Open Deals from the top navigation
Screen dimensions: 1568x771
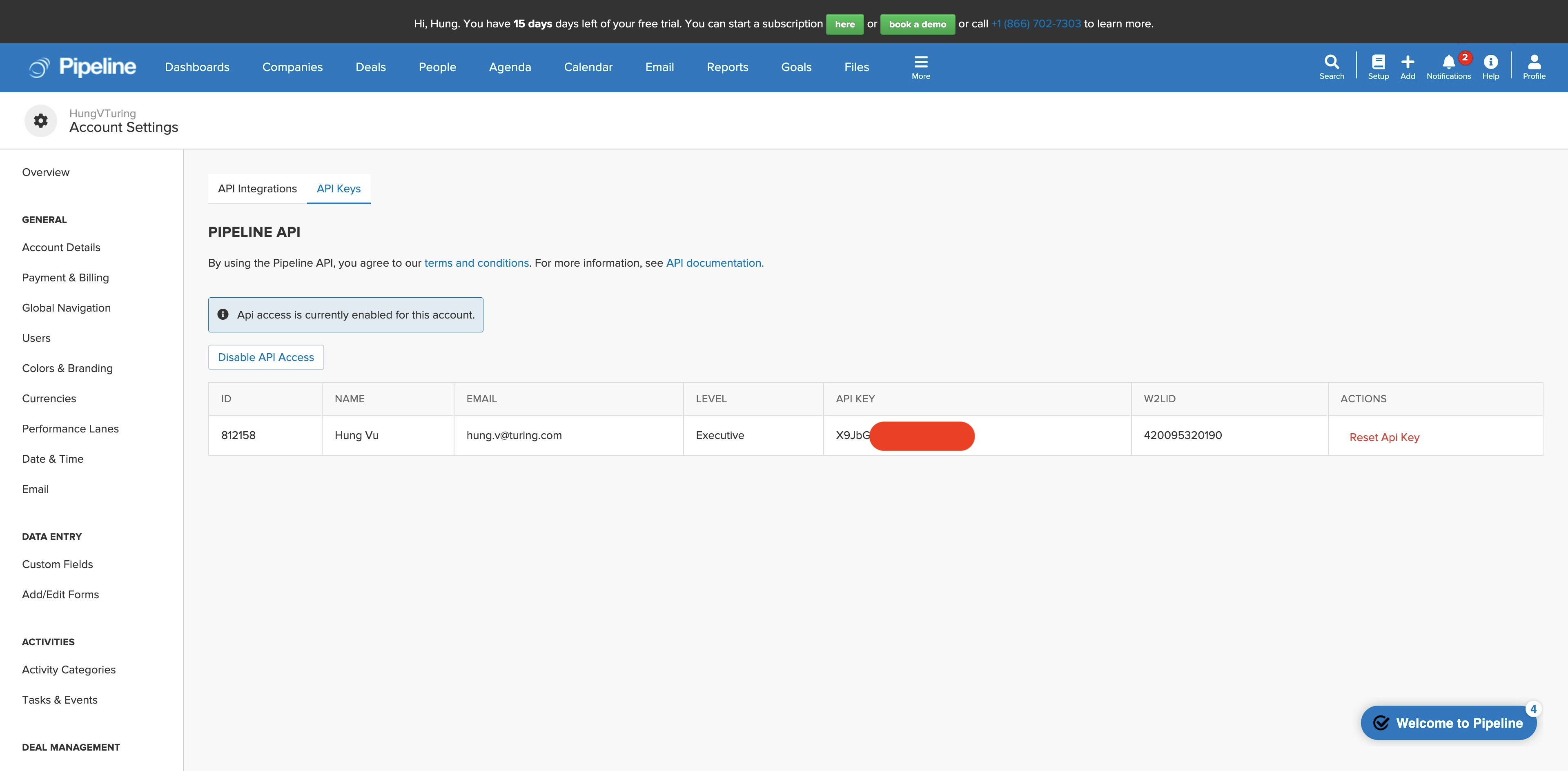click(371, 67)
